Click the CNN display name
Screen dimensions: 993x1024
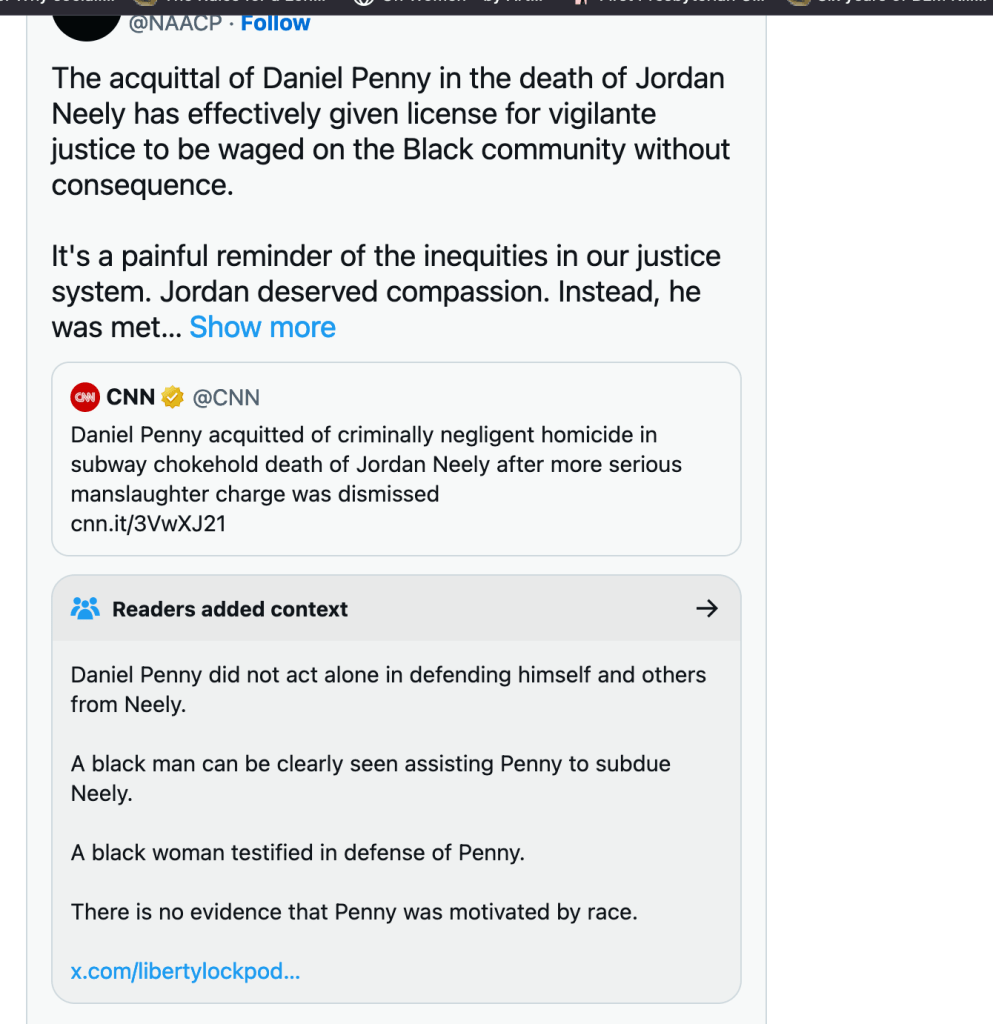(x=130, y=397)
